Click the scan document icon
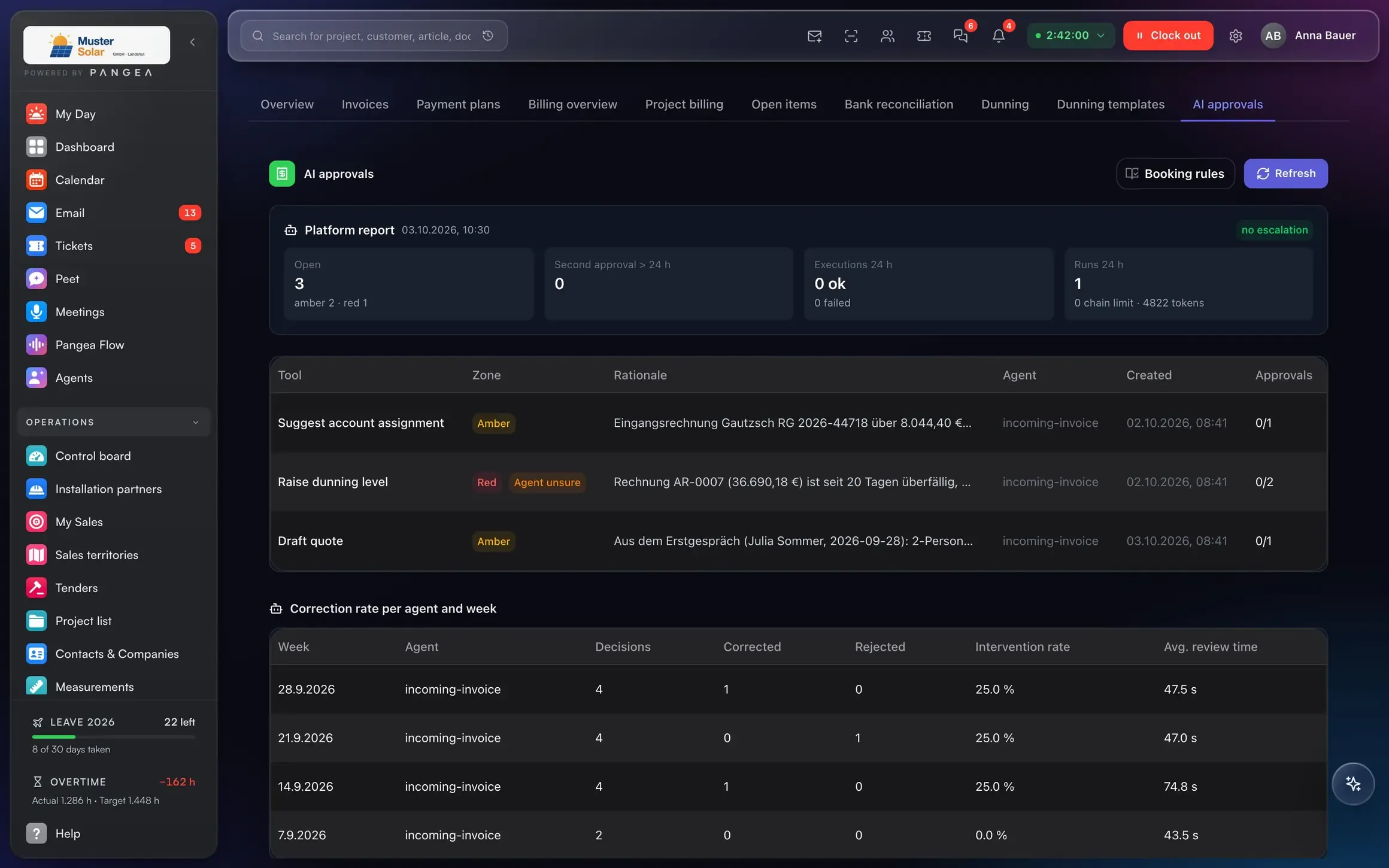 coord(851,36)
